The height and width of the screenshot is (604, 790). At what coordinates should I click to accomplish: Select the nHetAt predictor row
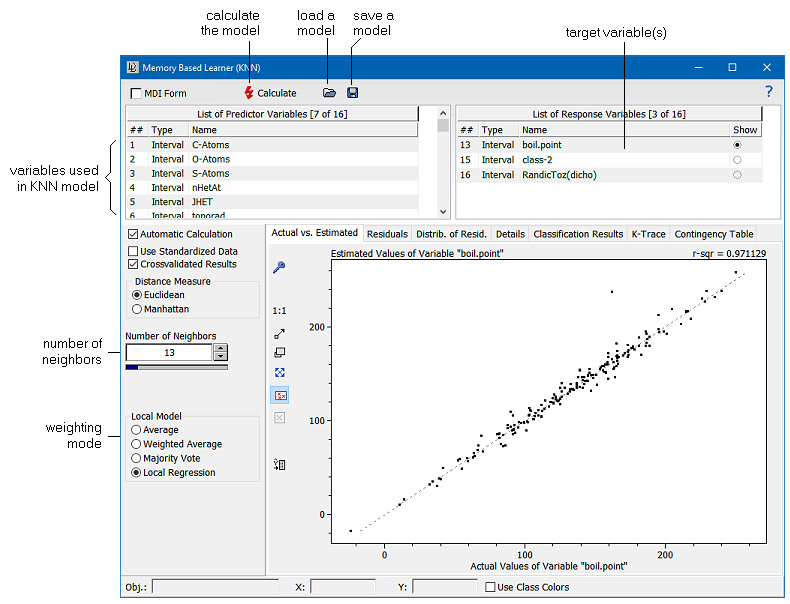(x=272, y=187)
